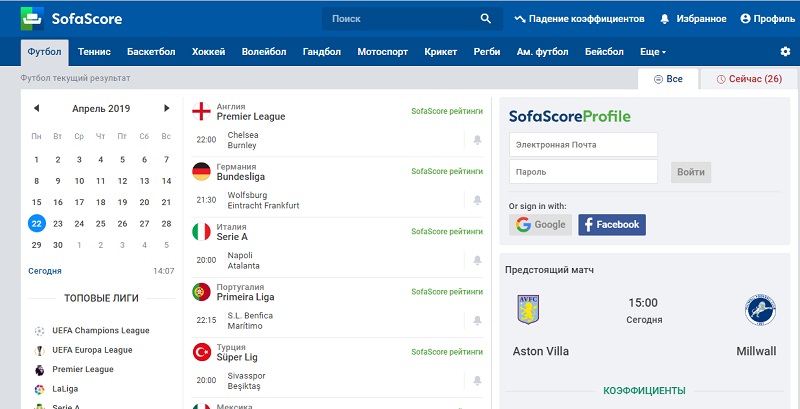Click the search magnifier icon

tap(486, 18)
